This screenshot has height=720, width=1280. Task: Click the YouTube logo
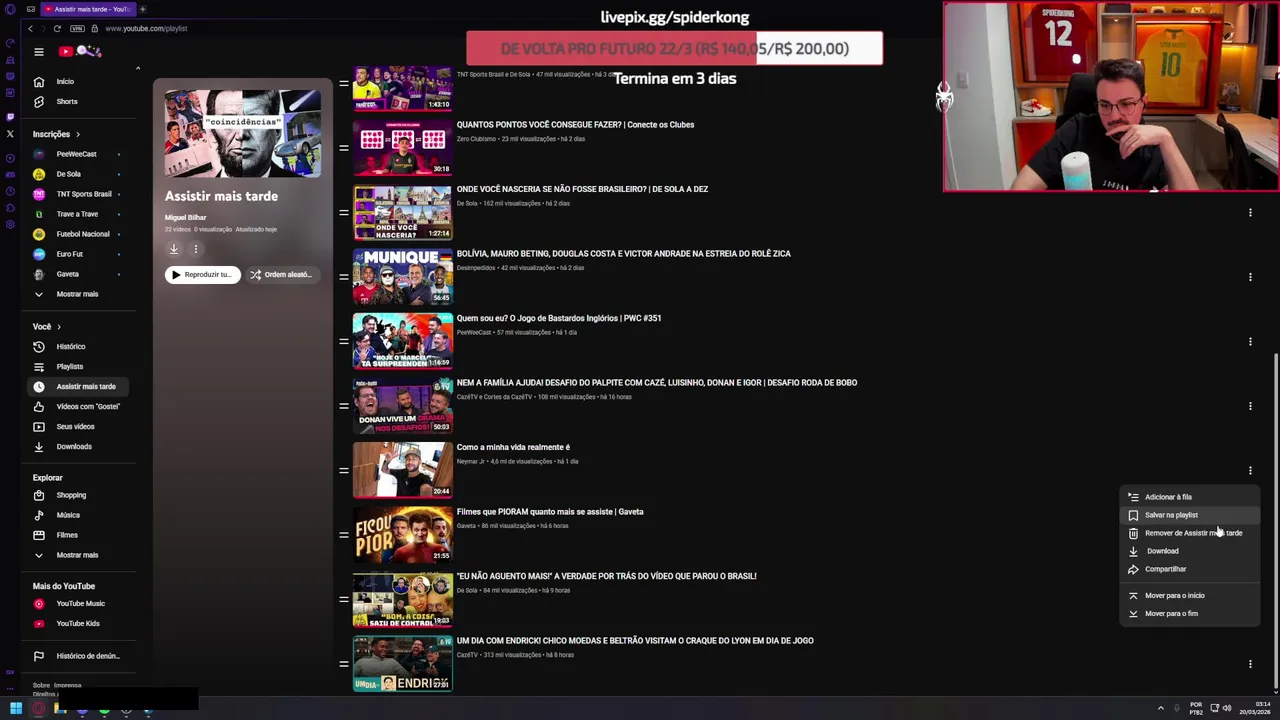tap(80, 52)
